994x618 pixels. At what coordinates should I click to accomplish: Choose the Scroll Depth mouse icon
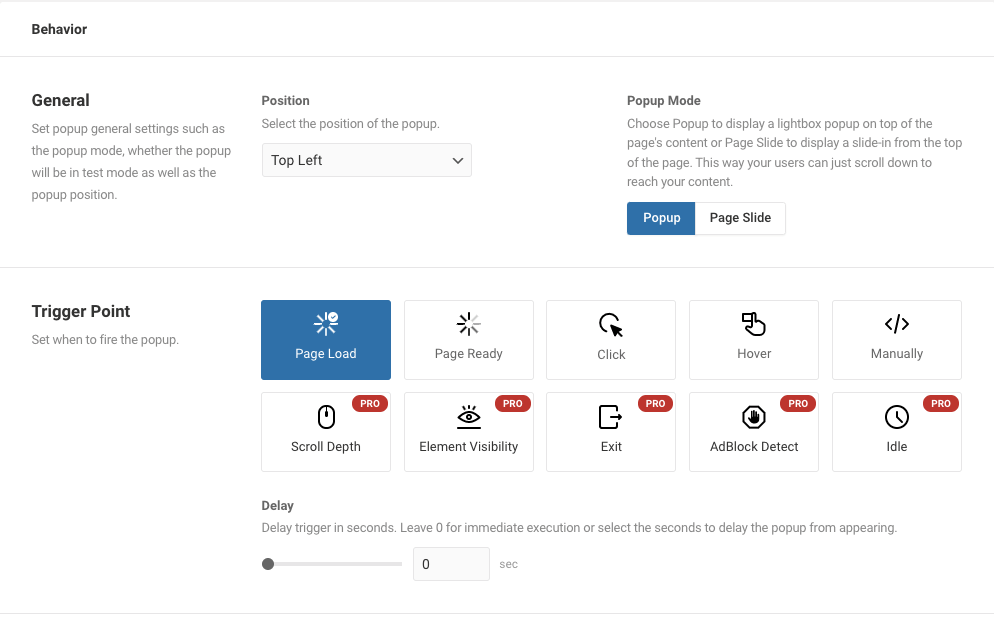point(326,417)
